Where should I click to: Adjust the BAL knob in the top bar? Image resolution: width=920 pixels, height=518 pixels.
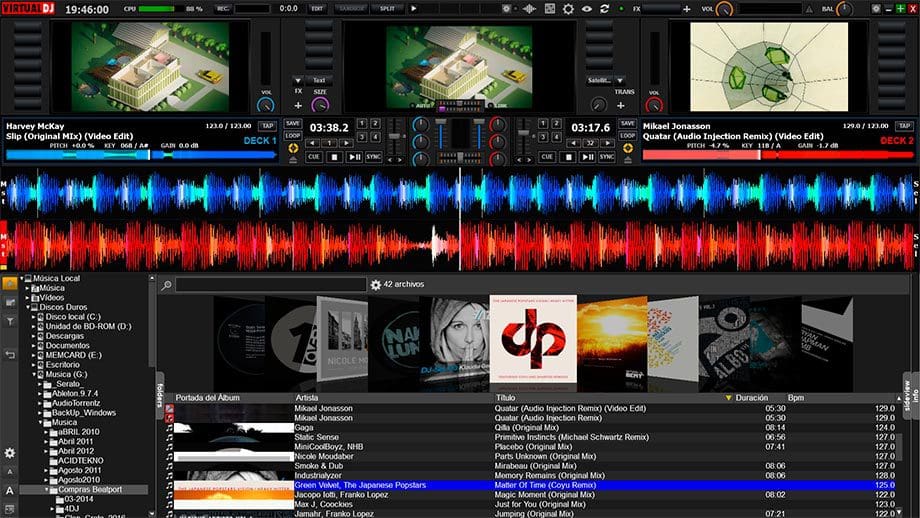click(x=844, y=9)
